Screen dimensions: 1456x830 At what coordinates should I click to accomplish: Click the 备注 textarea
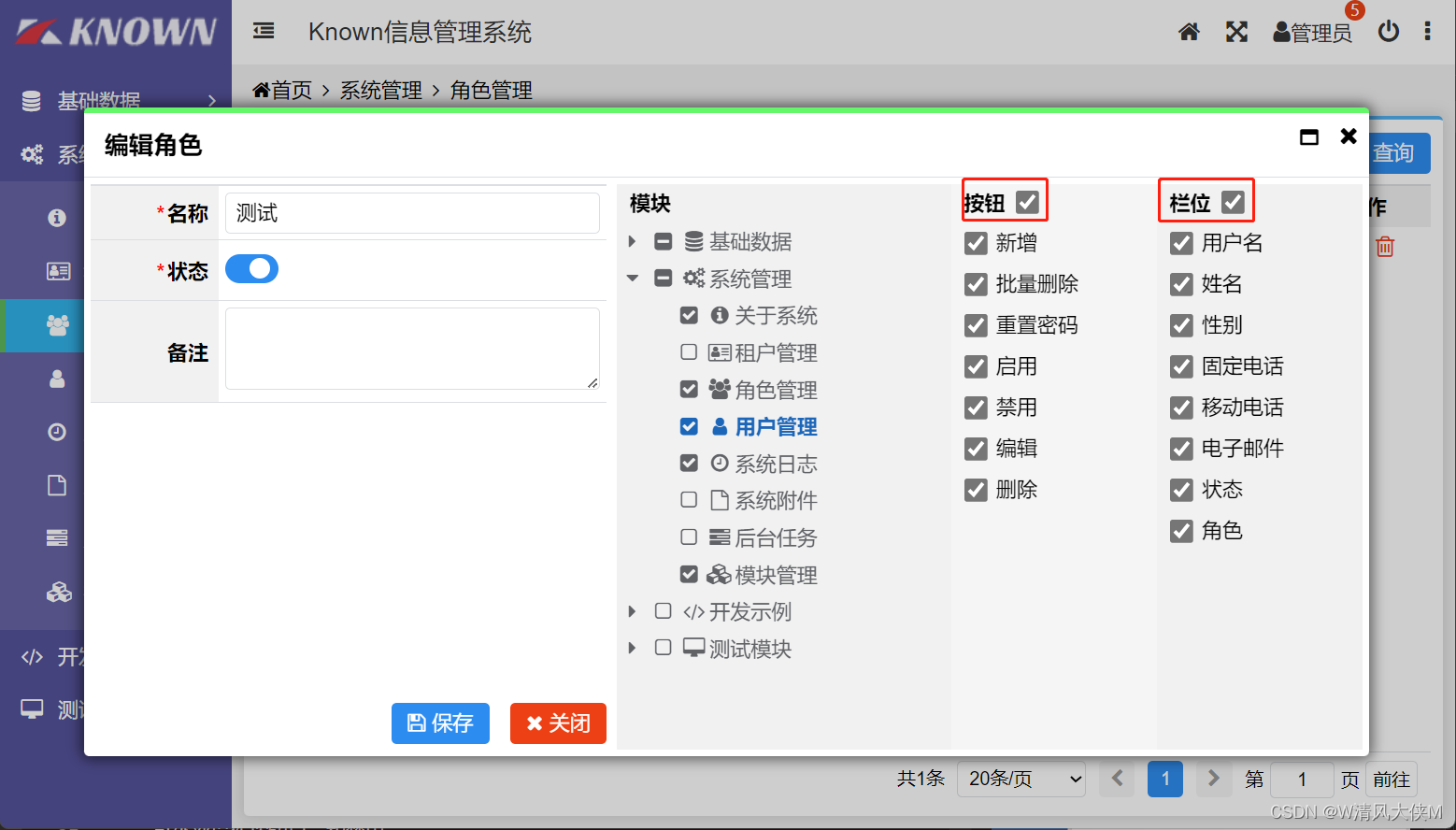coord(412,349)
